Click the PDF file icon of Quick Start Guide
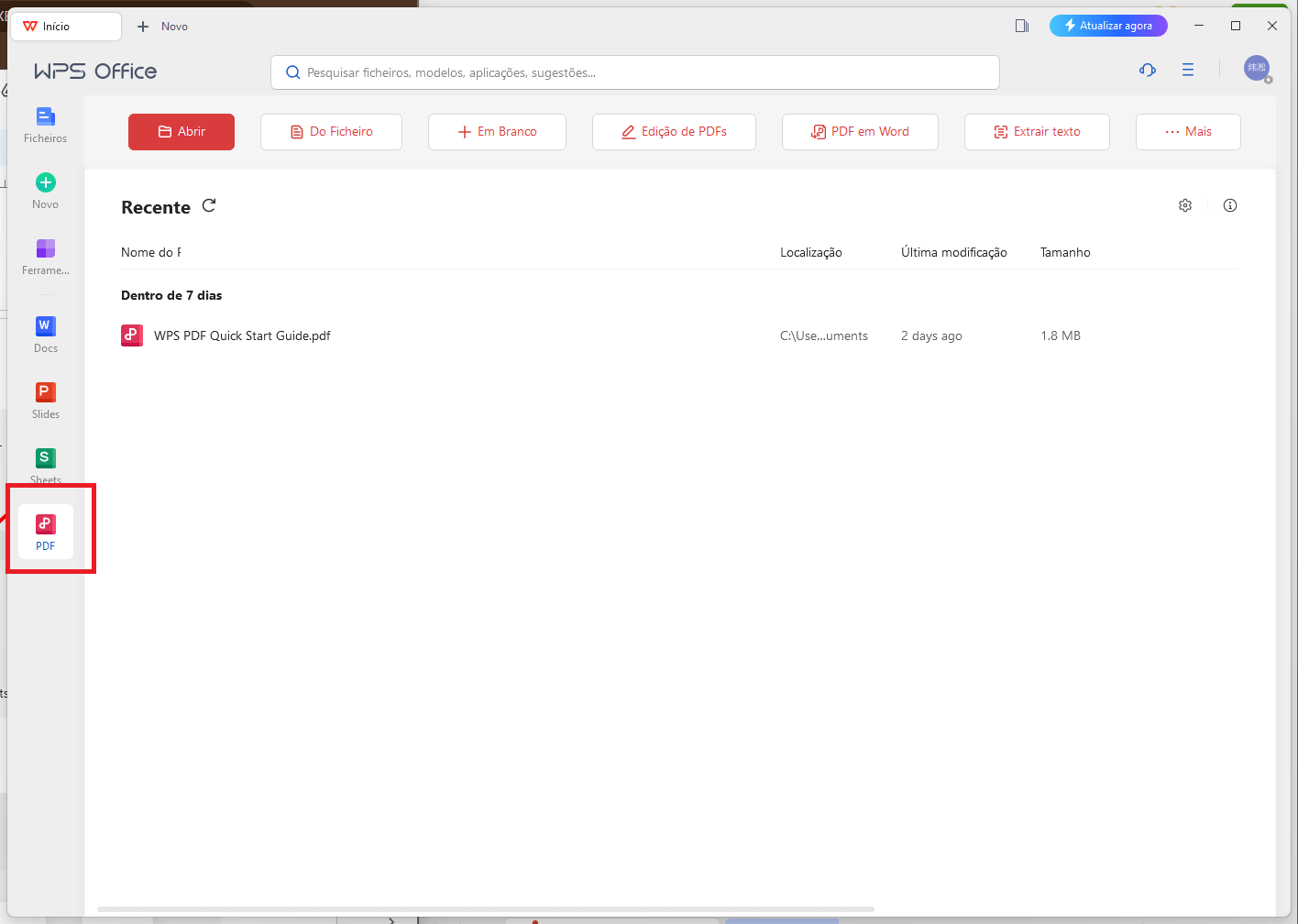The height and width of the screenshot is (924, 1298). [132, 335]
